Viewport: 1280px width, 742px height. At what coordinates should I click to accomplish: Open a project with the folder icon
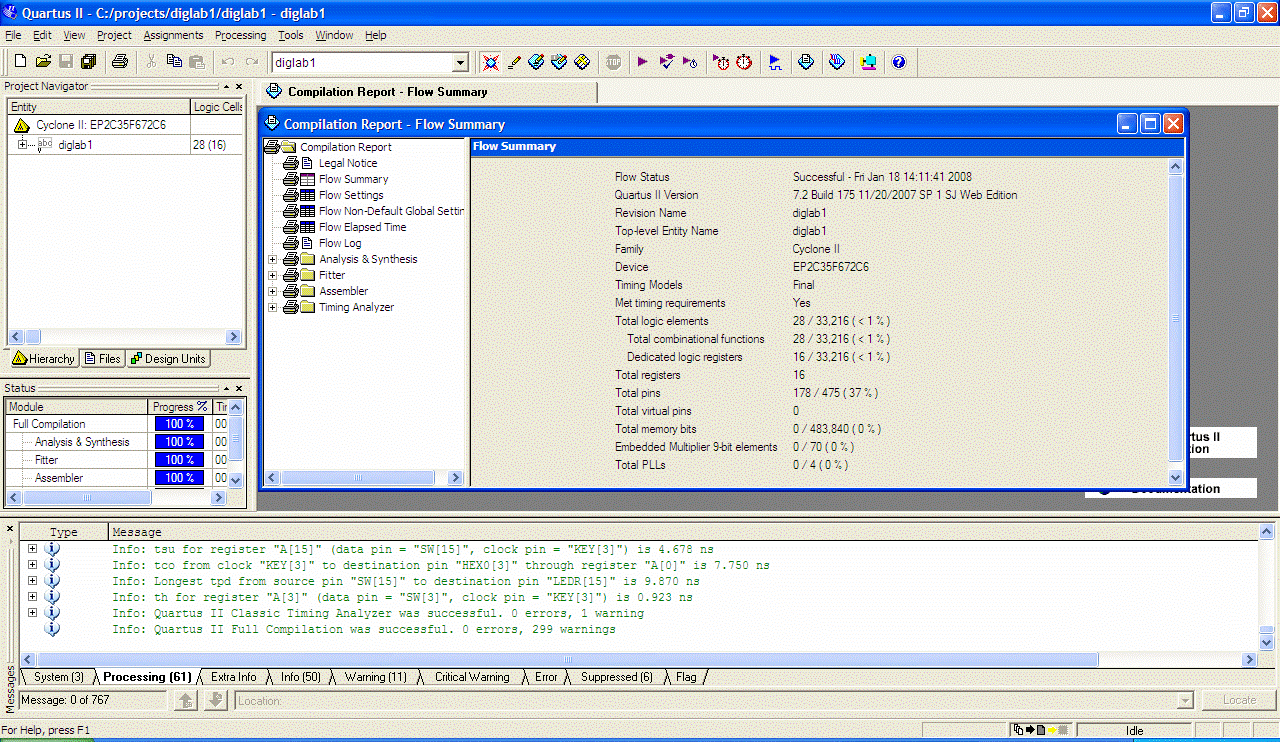click(x=42, y=61)
